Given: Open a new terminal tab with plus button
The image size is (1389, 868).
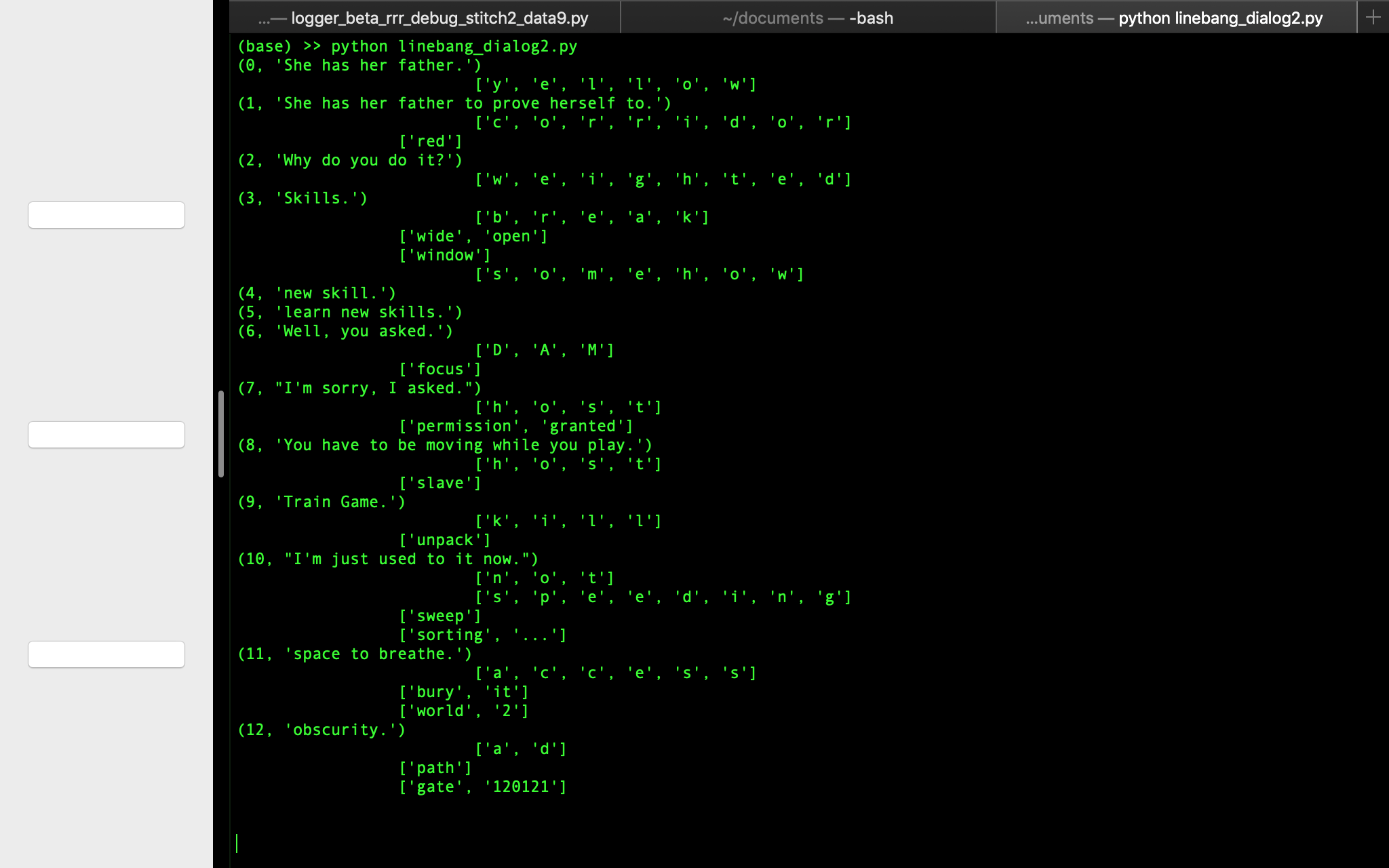Looking at the screenshot, I should [1373, 17].
